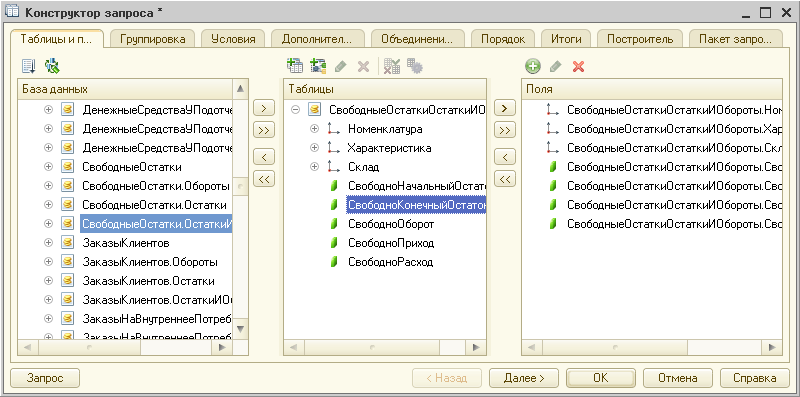This screenshot has width=800, height=397.
Task: Expand the Склад field in Таблицы
Action: coord(314,166)
